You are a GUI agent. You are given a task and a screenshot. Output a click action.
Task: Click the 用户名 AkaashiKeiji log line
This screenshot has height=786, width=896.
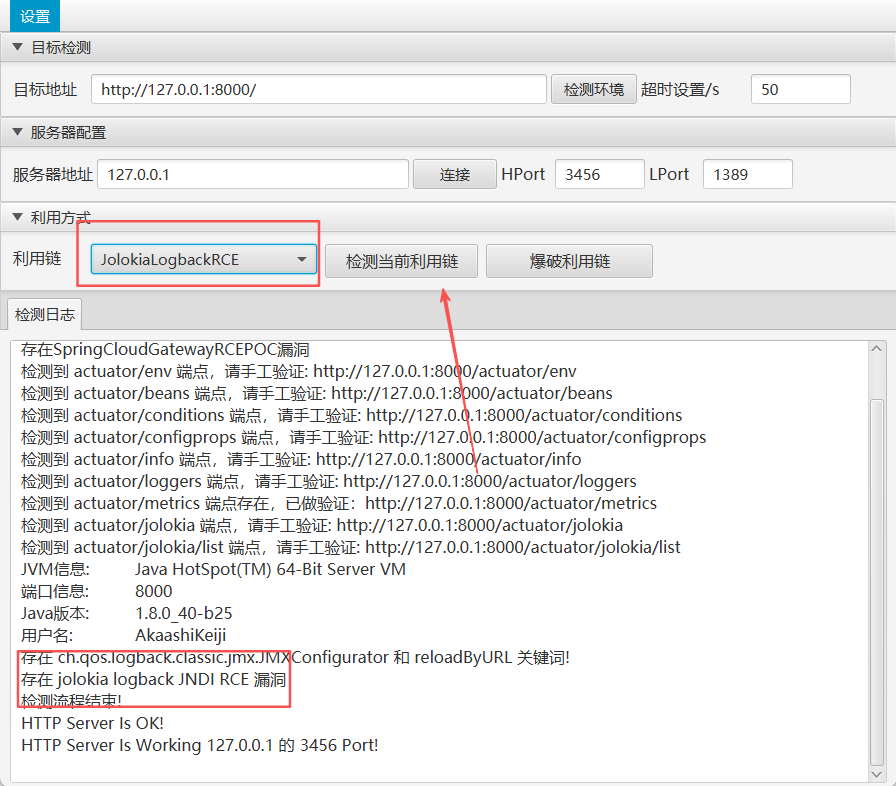(x=123, y=635)
